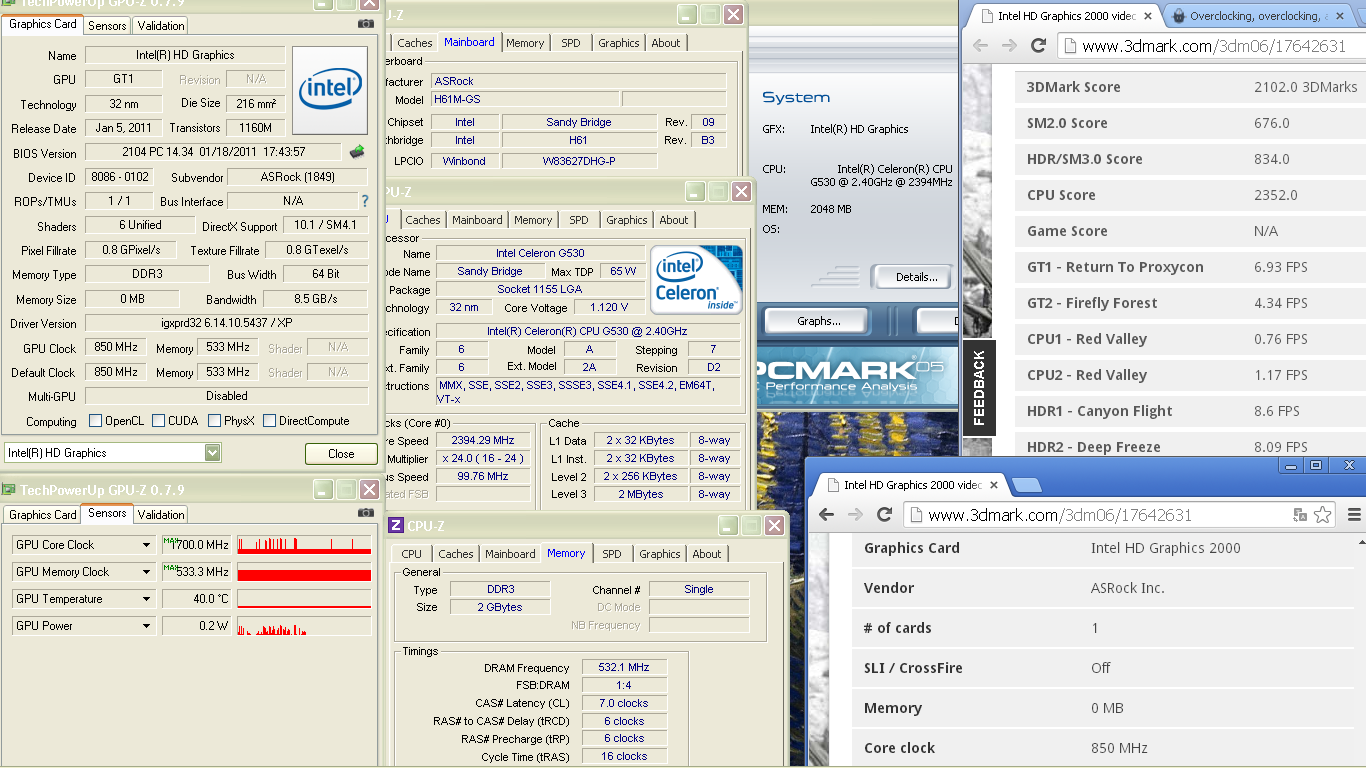
Task: Click the vertical FEEDBACK button
Action: click(979, 388)
